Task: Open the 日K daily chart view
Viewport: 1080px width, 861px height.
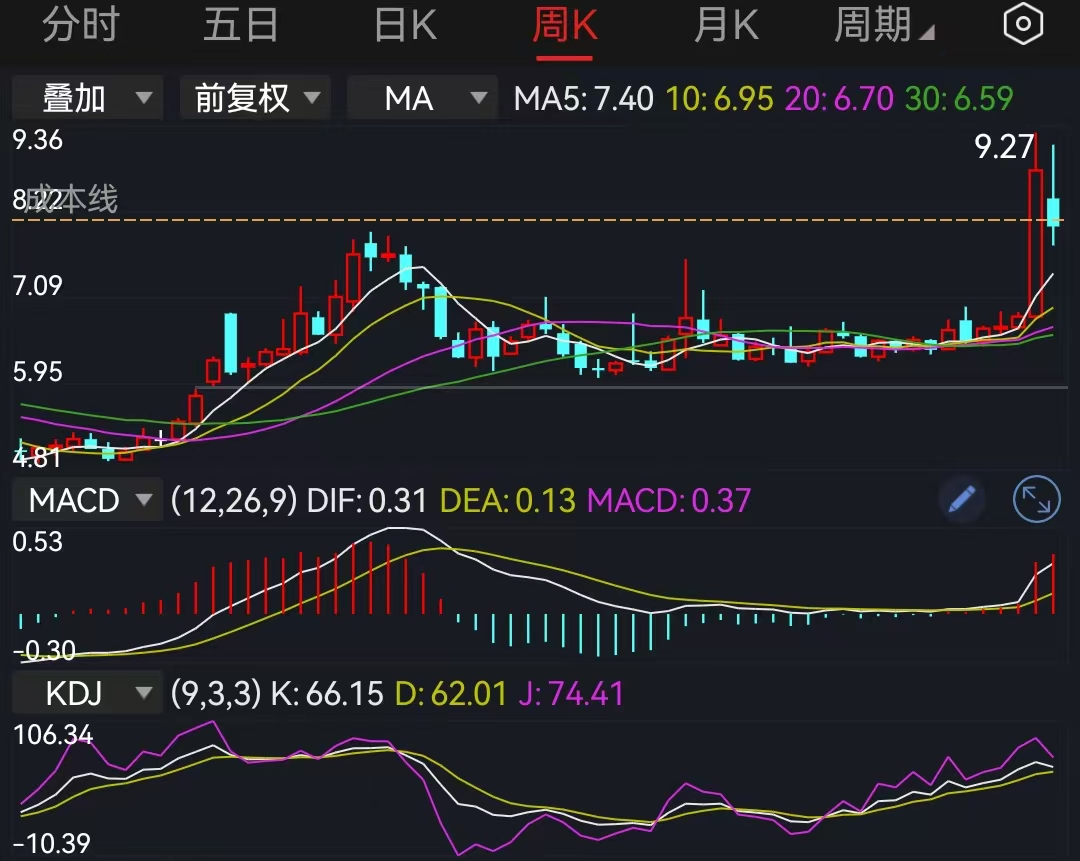Action: [404, 25]
